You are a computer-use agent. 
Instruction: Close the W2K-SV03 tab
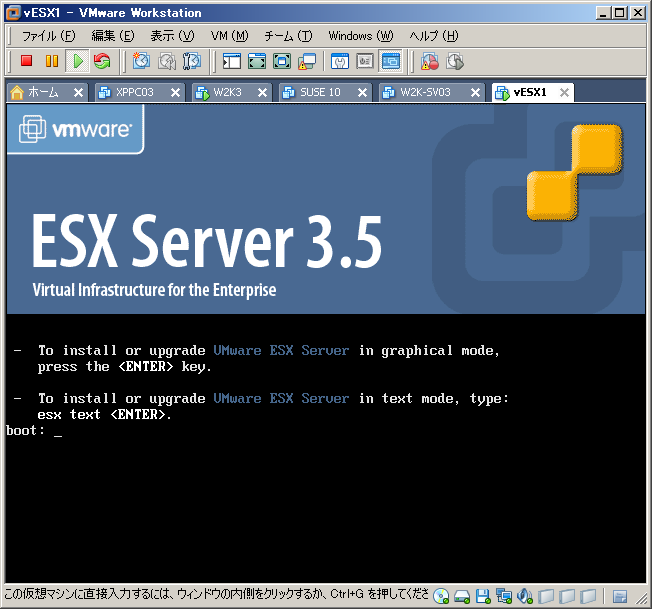(x=475, y=92)
